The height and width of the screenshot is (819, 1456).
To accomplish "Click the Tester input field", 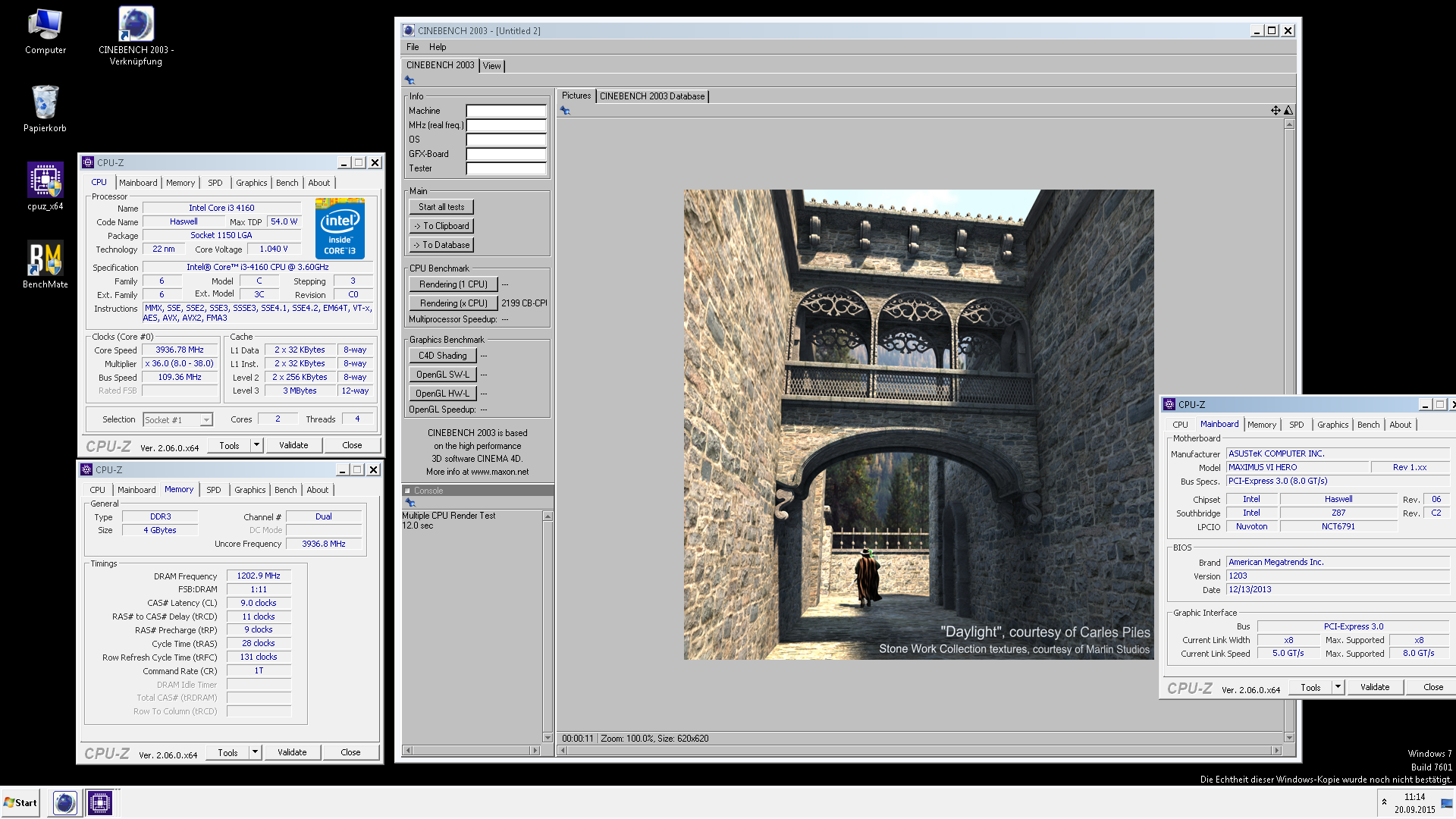I will pyautogui.click(x=506, y=168).
